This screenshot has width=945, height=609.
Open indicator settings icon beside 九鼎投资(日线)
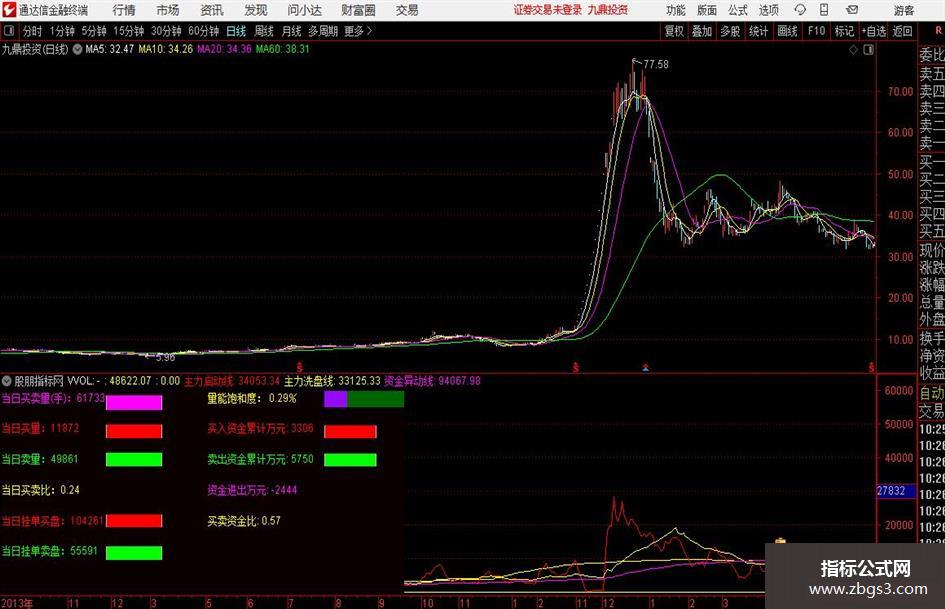pyautogui.click(x=77, y=49)
